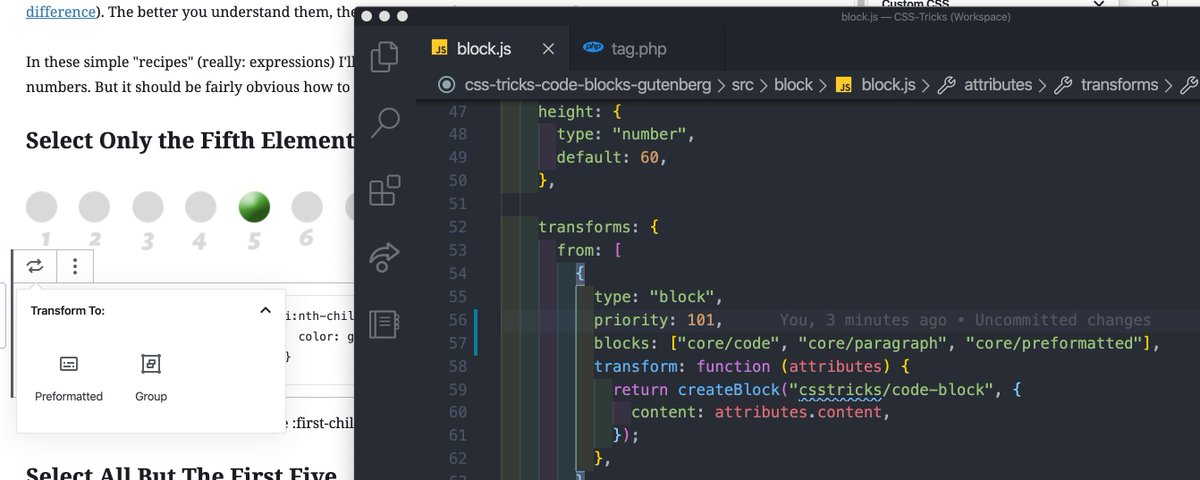Screen dimensions: 1200x480
Task: Collapse the Transform To panel chevron
Action: [265, 311]
